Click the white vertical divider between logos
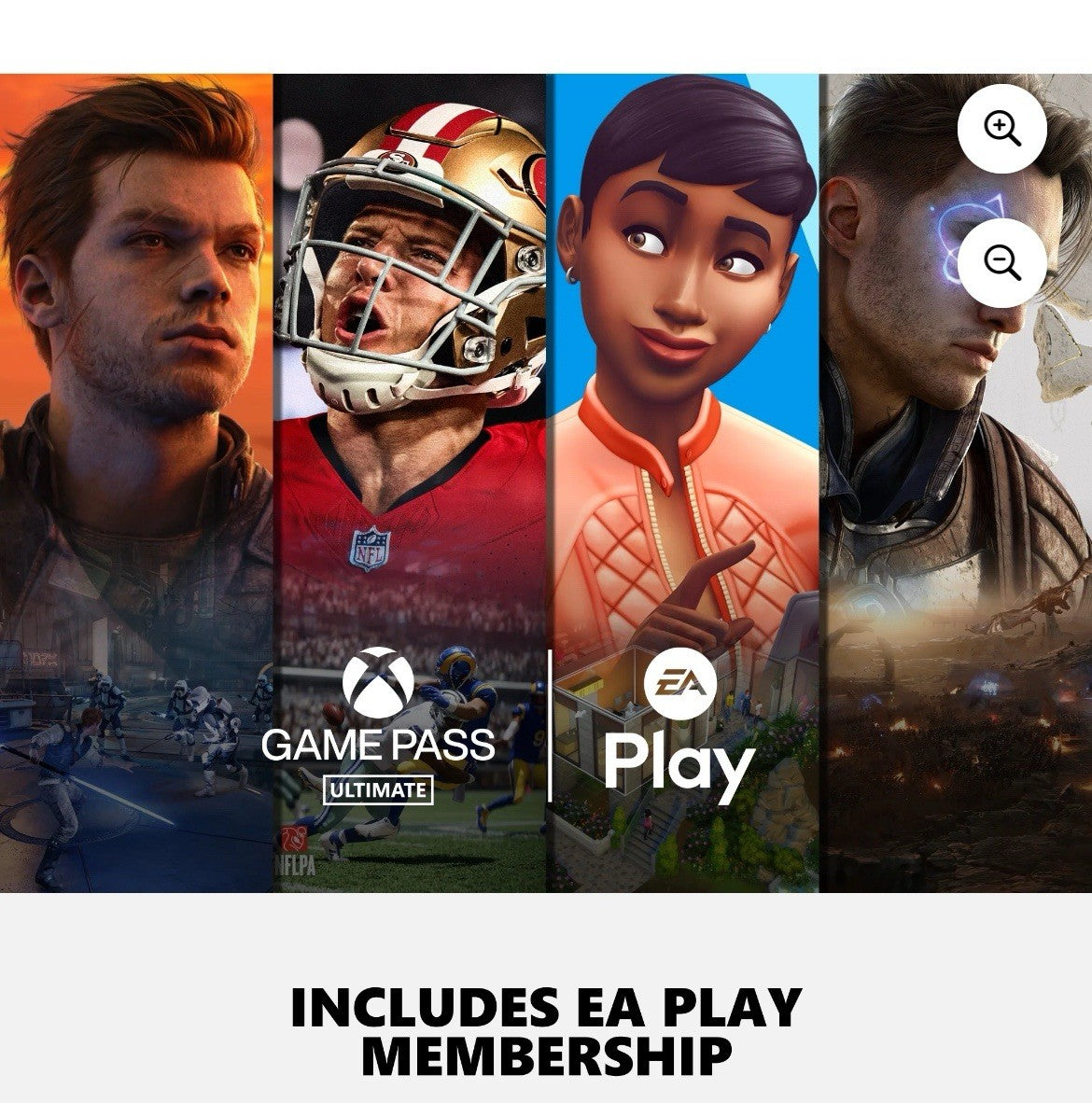The image size is (1092, 1103). coord(550,726)
